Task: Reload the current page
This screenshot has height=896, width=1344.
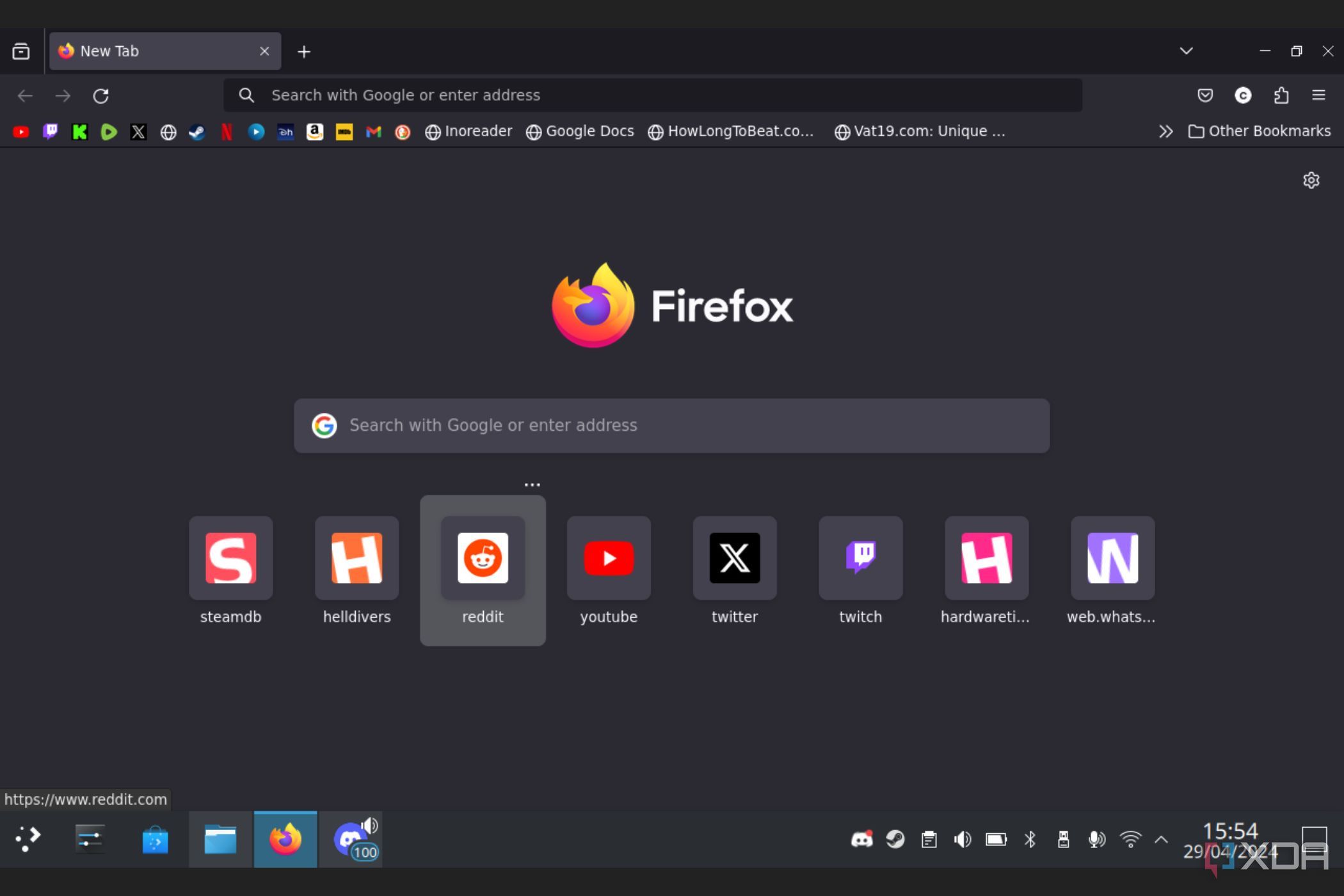Action: [x=101, y=95]
